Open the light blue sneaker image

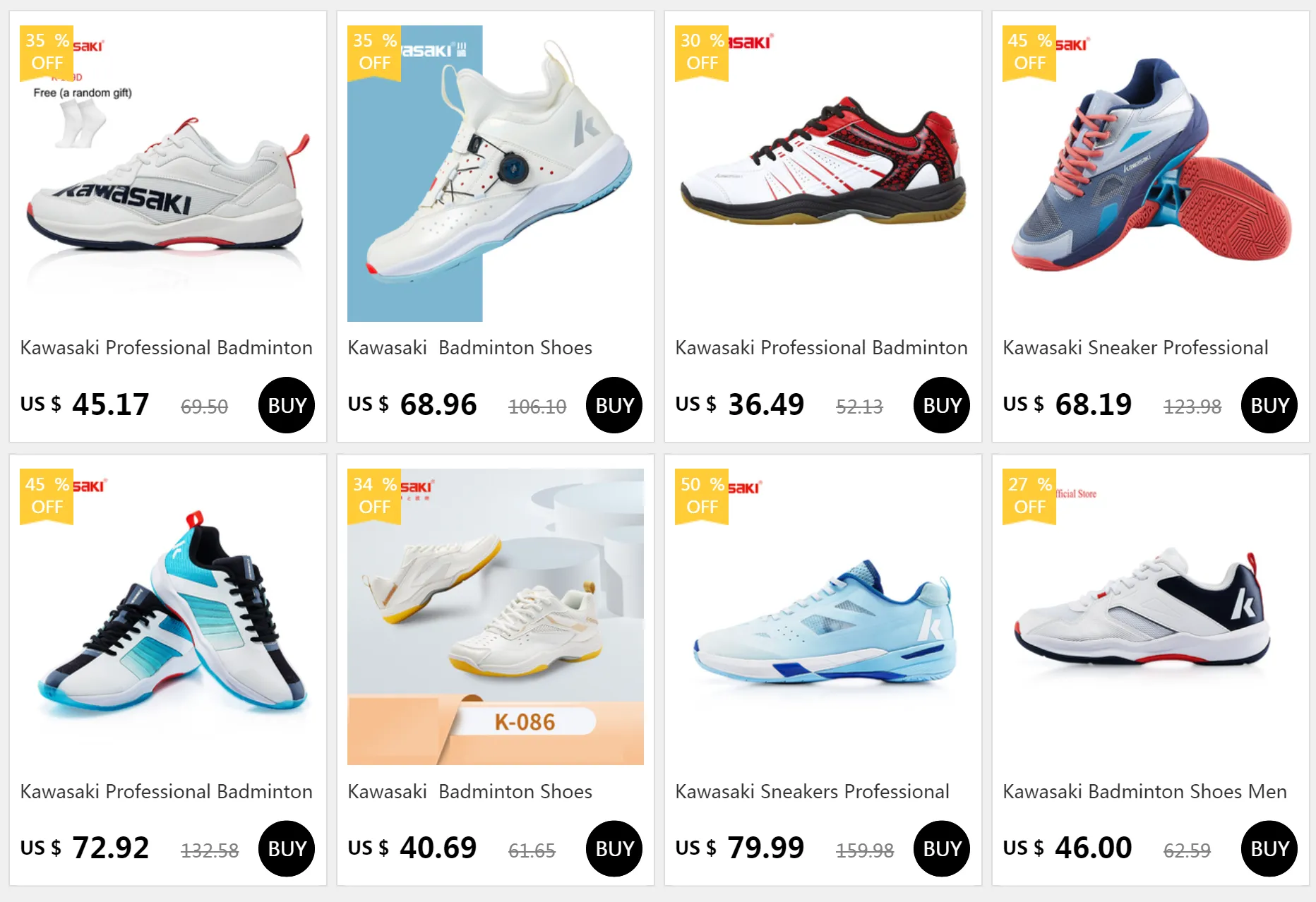[x=823, y=617]
